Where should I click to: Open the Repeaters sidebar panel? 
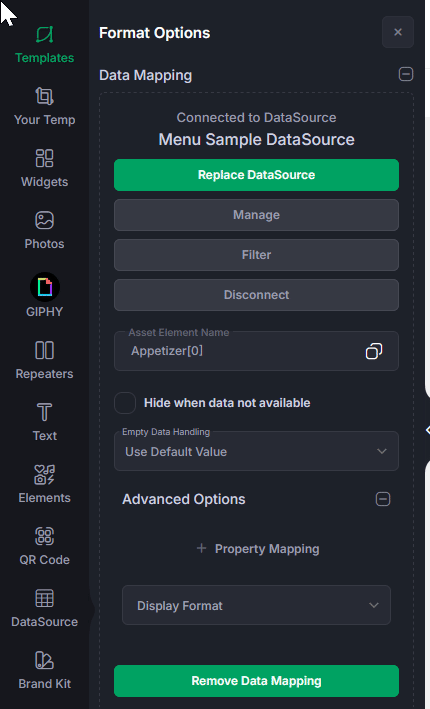coord(44,360)
